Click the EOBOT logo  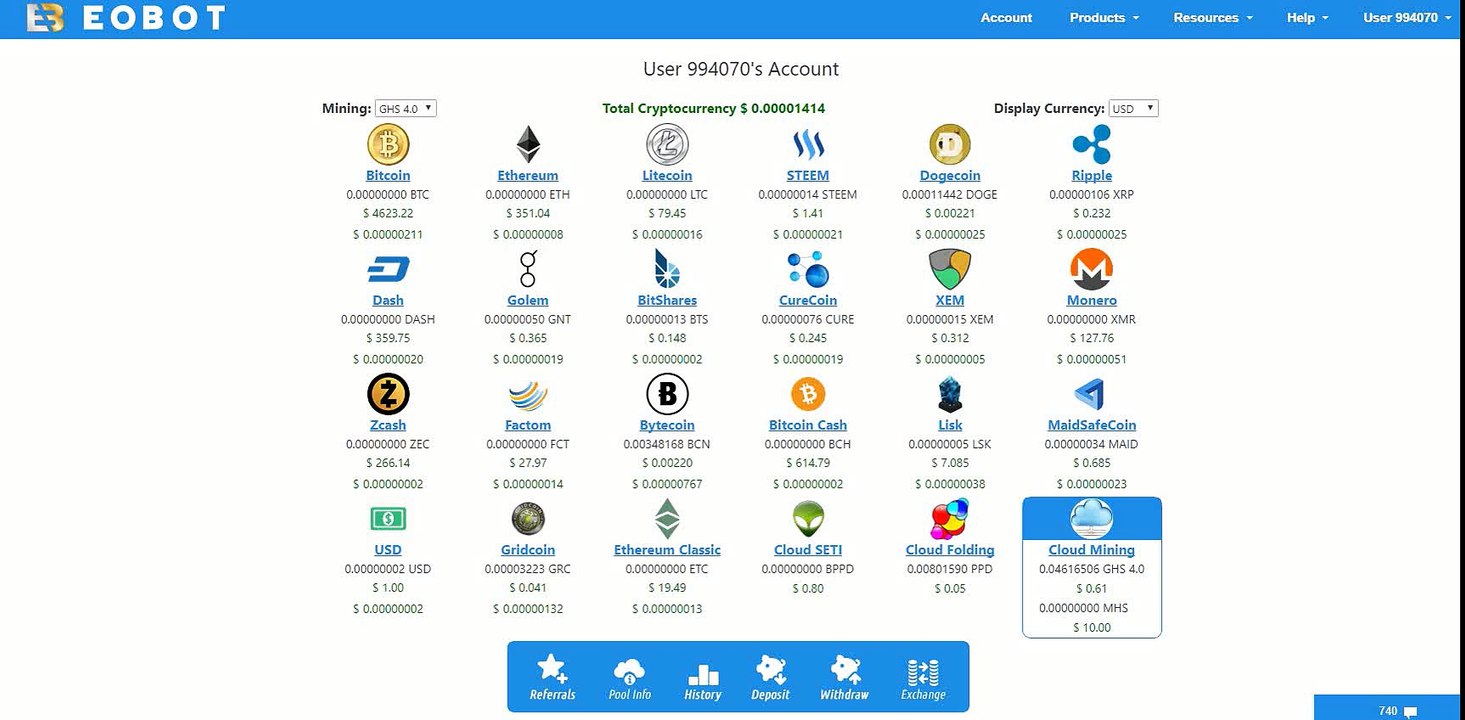tap(126, 18)
